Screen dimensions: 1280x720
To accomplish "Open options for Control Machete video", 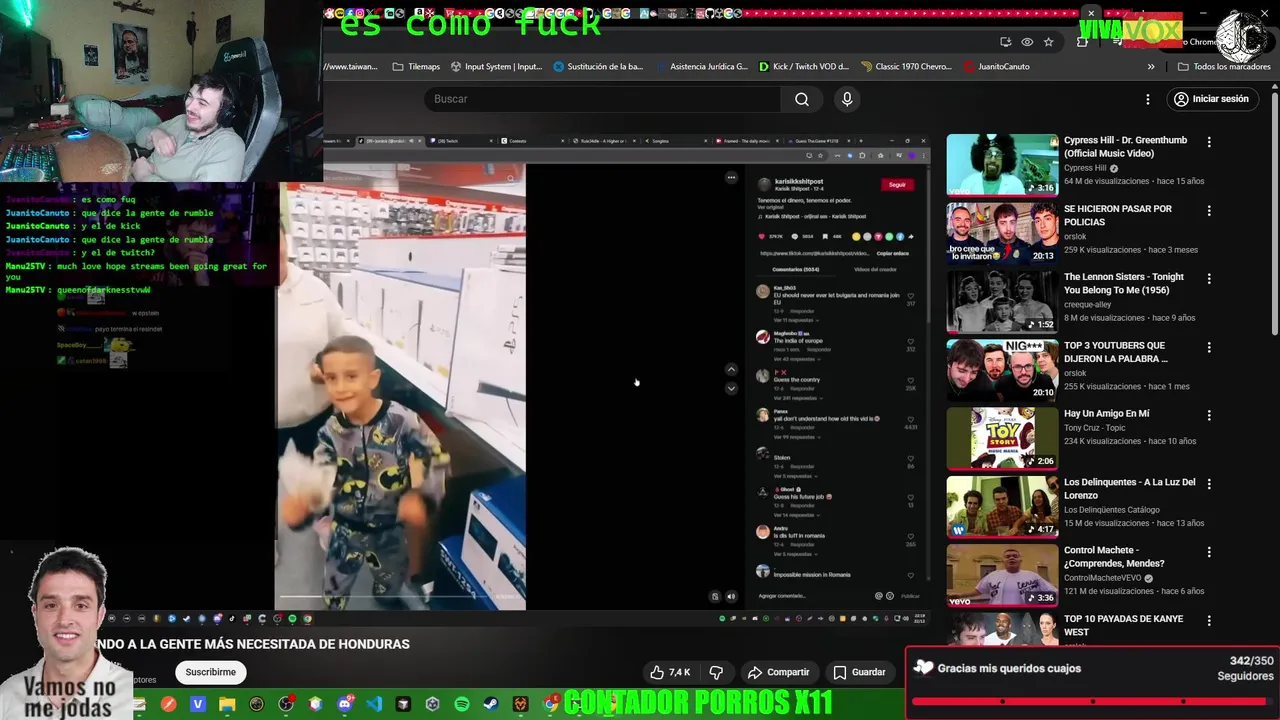I will click(1209, 552).
